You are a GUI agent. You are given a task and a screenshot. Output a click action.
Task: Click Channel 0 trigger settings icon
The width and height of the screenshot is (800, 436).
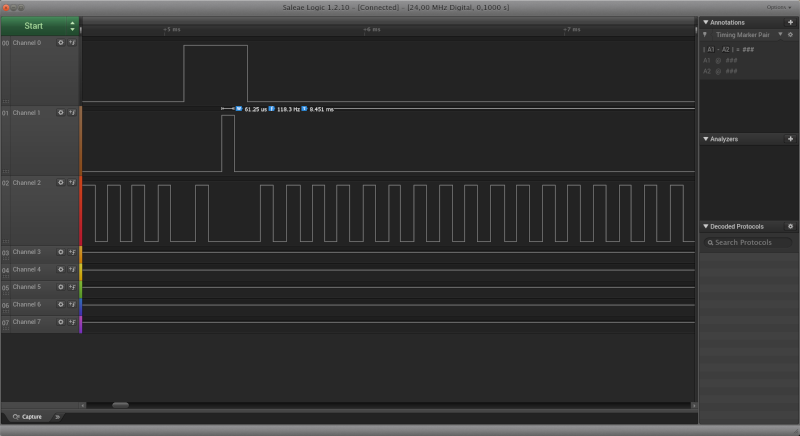72,43
